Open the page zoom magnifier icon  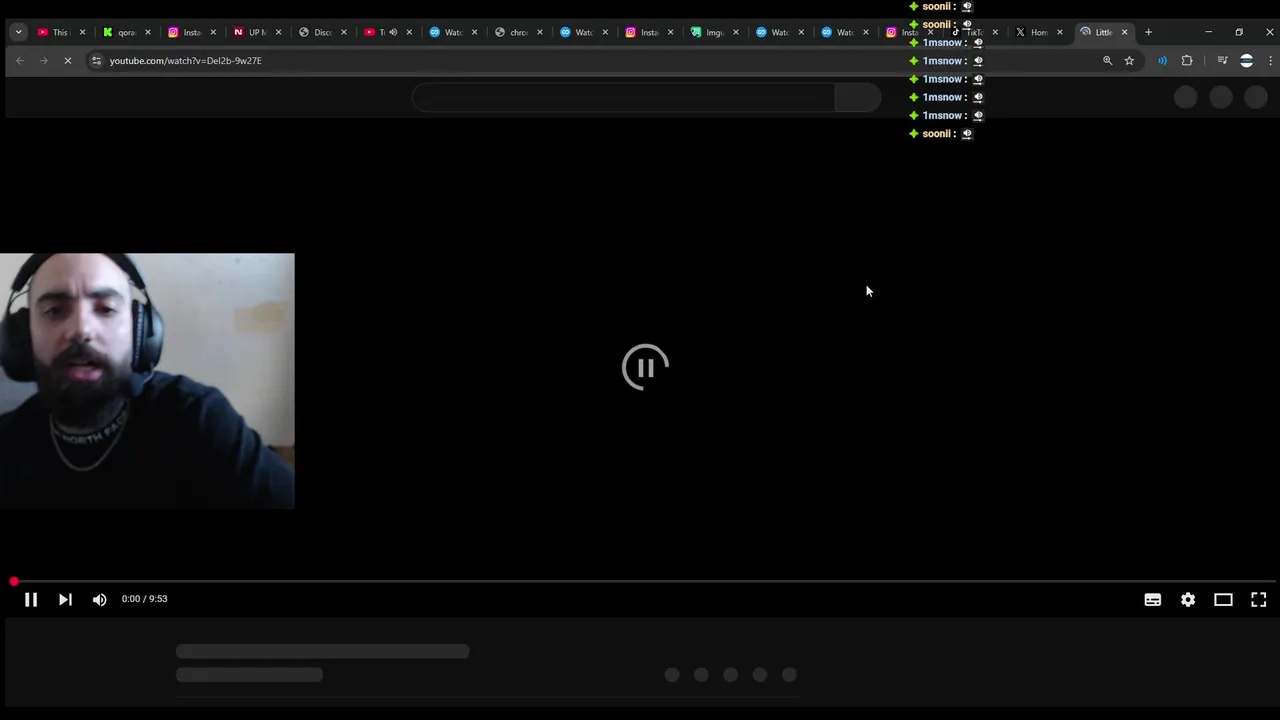point(1107,61)
